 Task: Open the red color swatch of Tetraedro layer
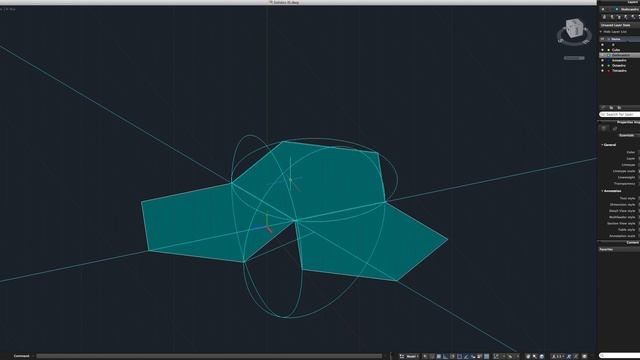pyautogui.click(x=609, y=71)
